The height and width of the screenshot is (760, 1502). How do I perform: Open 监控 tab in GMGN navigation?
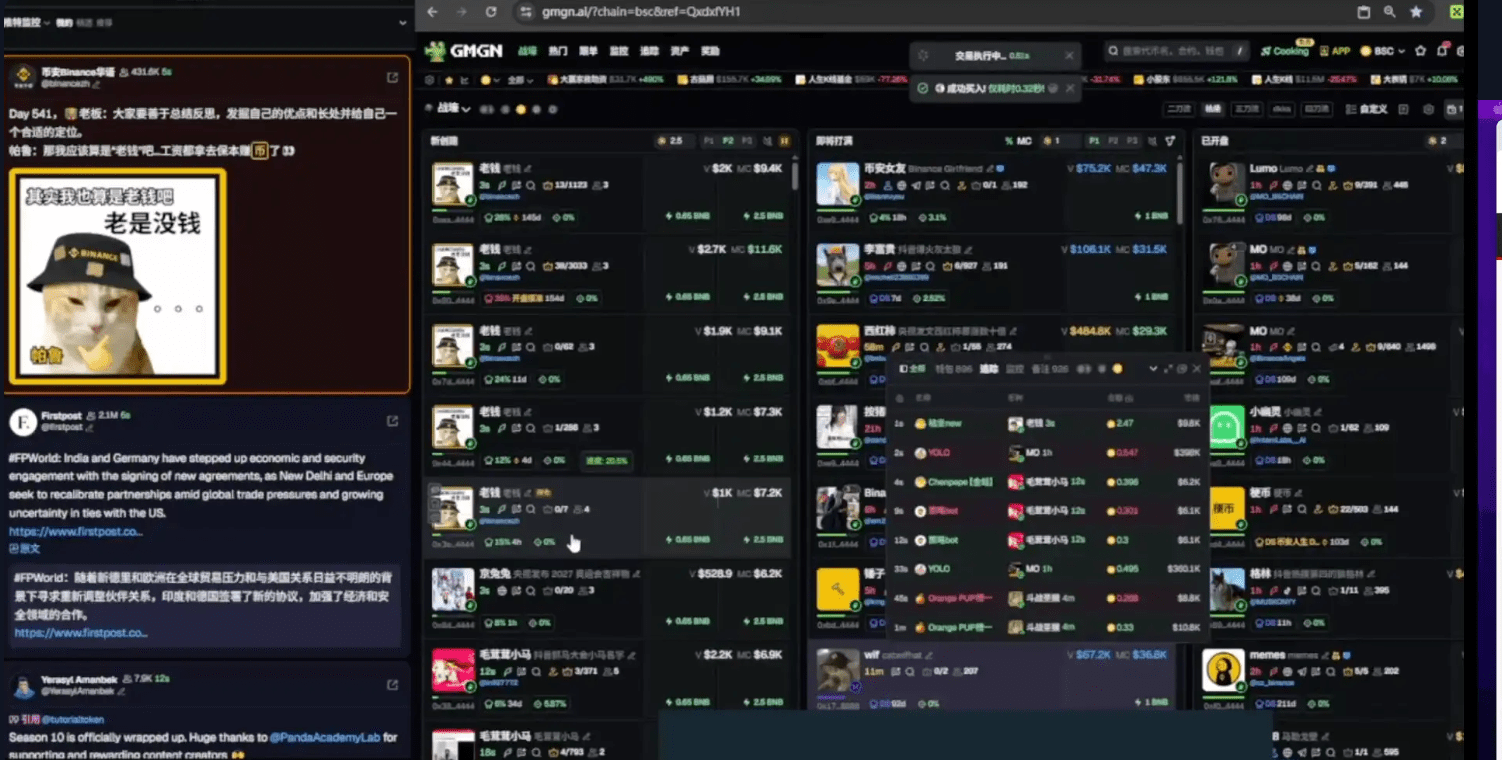pyautogui.click(x=618, y=51)
